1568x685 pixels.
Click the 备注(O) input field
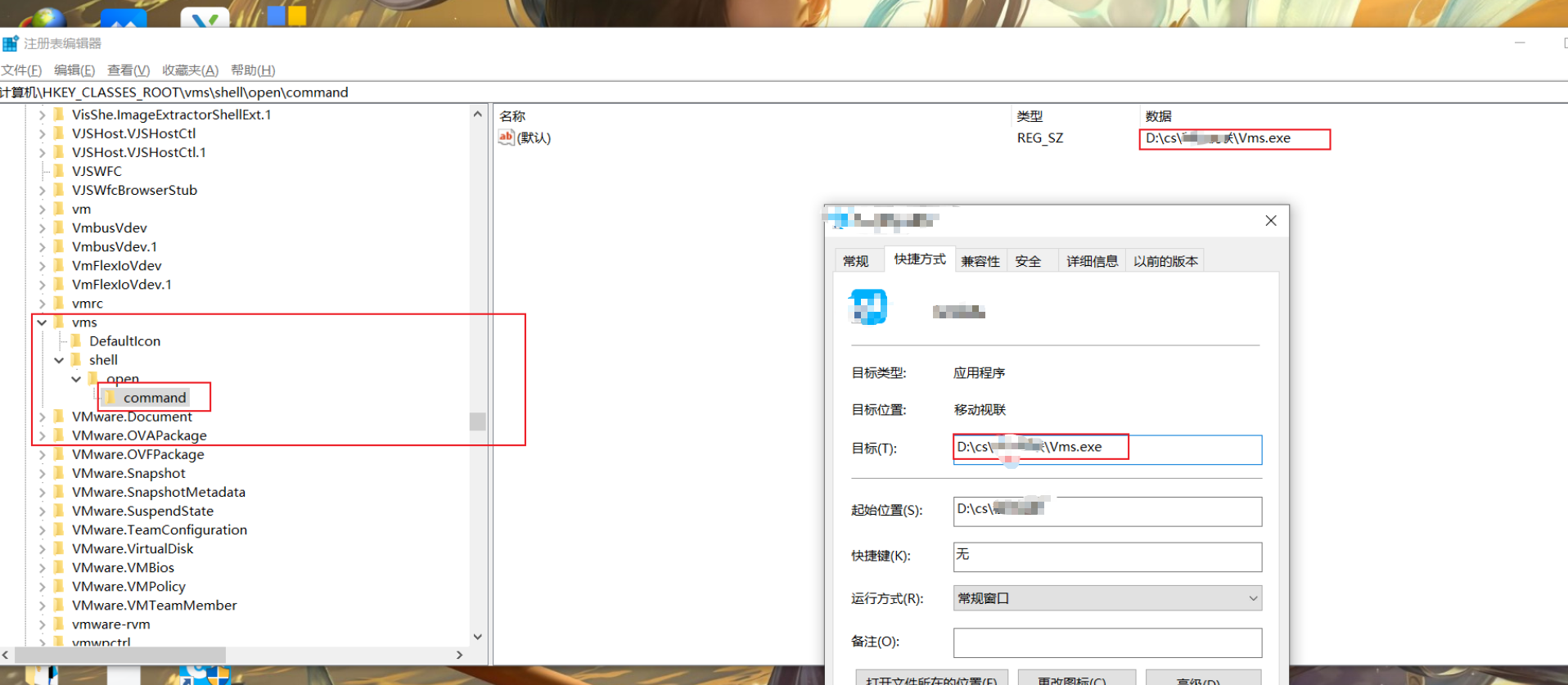click(1106, 642)
